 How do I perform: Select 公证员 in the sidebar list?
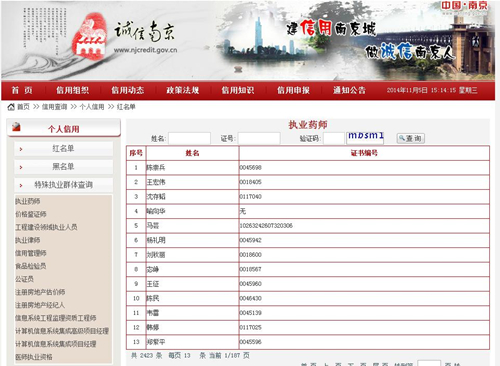pos(24,279)
